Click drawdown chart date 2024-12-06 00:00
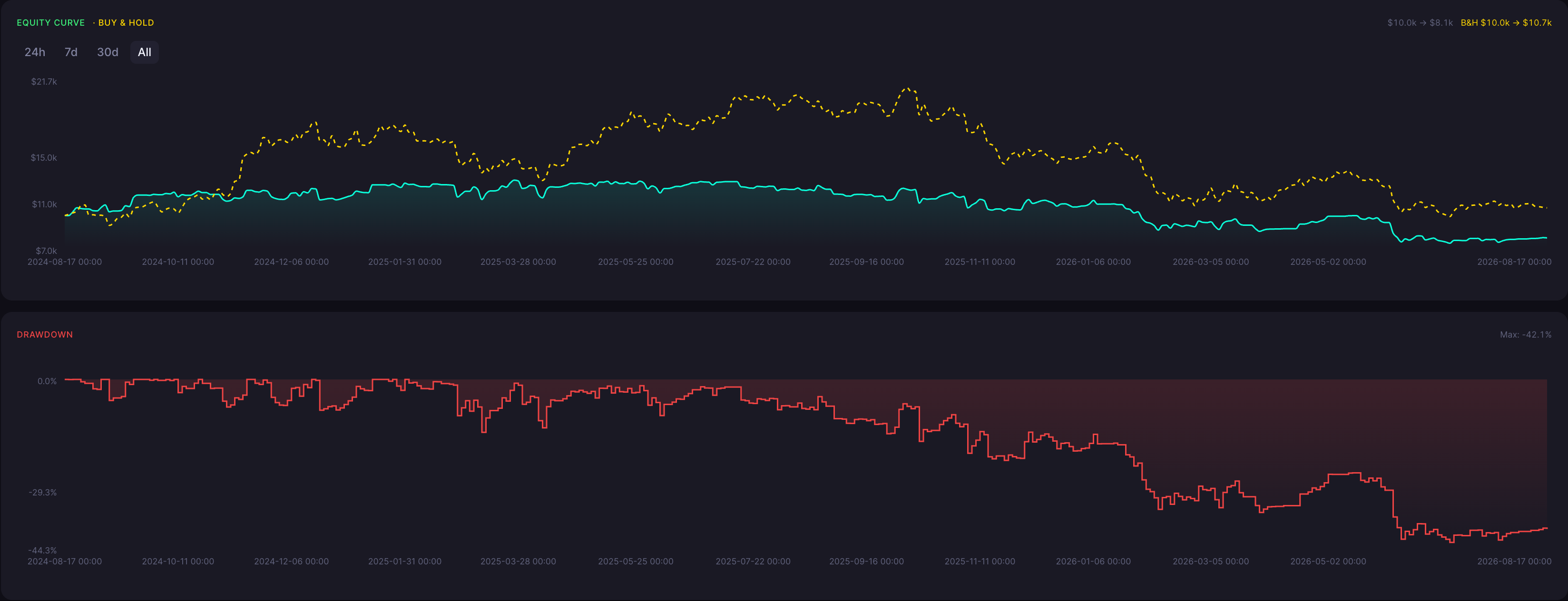Image resolution: width=1568 pixels, height=601 pixels. coord(291,562)
